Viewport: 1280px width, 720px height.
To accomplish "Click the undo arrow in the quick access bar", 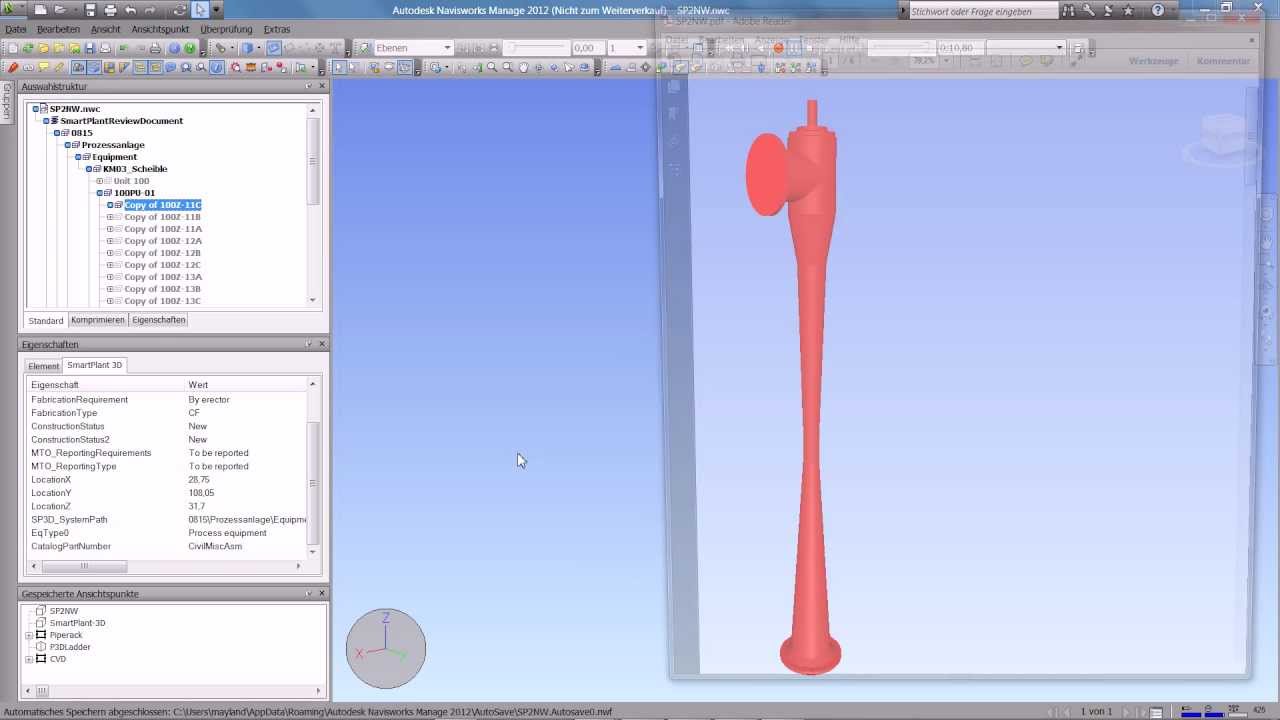I will tap(131, 10).
